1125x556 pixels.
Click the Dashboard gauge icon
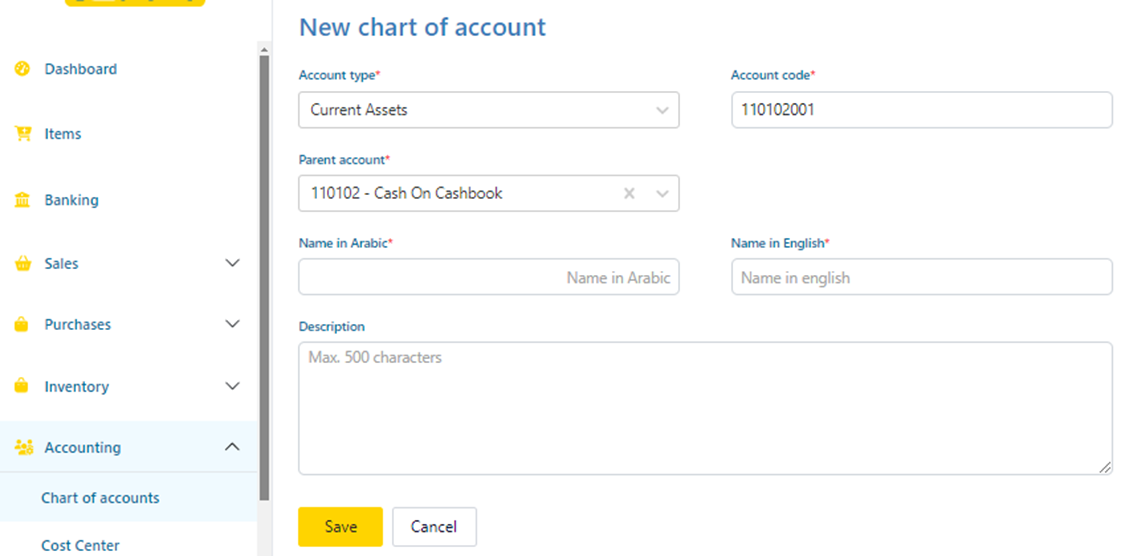[x=22, y=69]
